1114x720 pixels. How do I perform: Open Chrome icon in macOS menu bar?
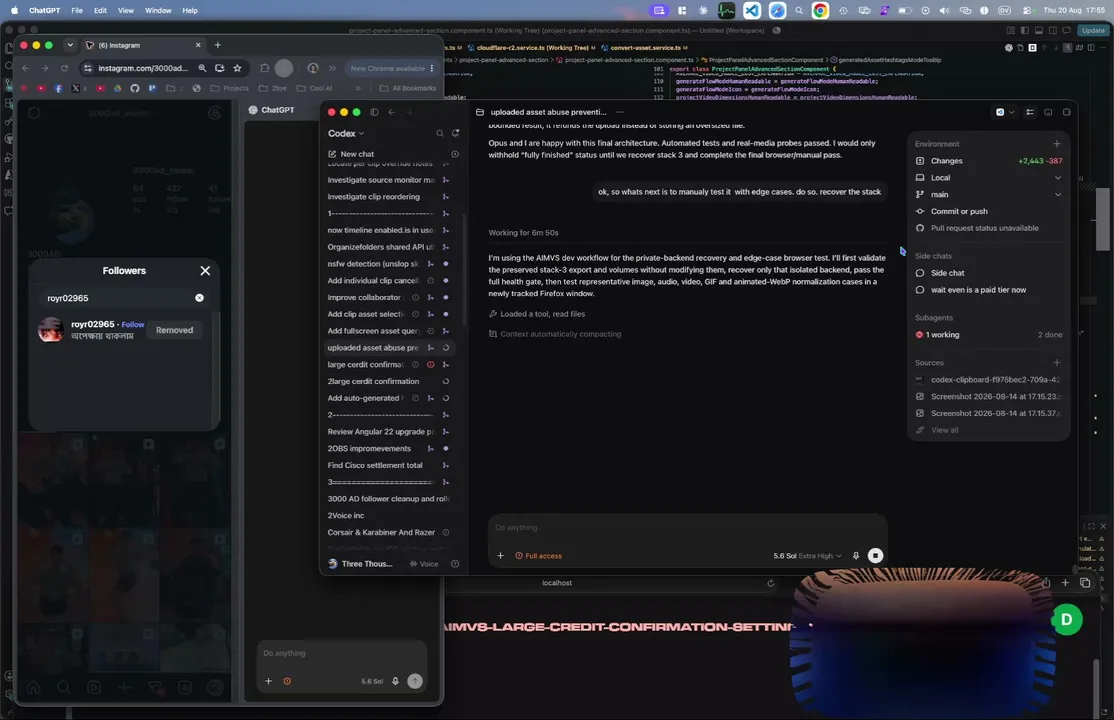coord(820,11)
